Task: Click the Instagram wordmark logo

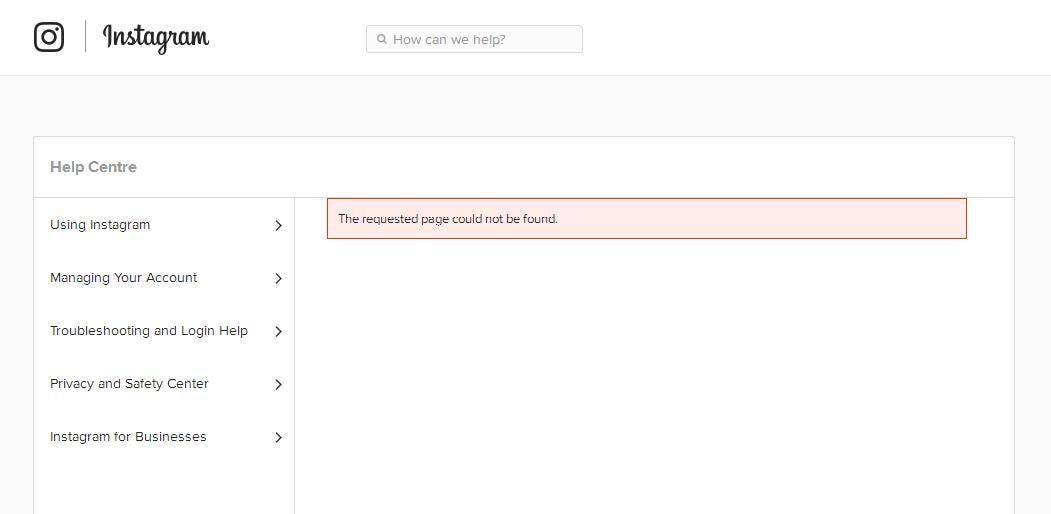Action: [156, 38]
